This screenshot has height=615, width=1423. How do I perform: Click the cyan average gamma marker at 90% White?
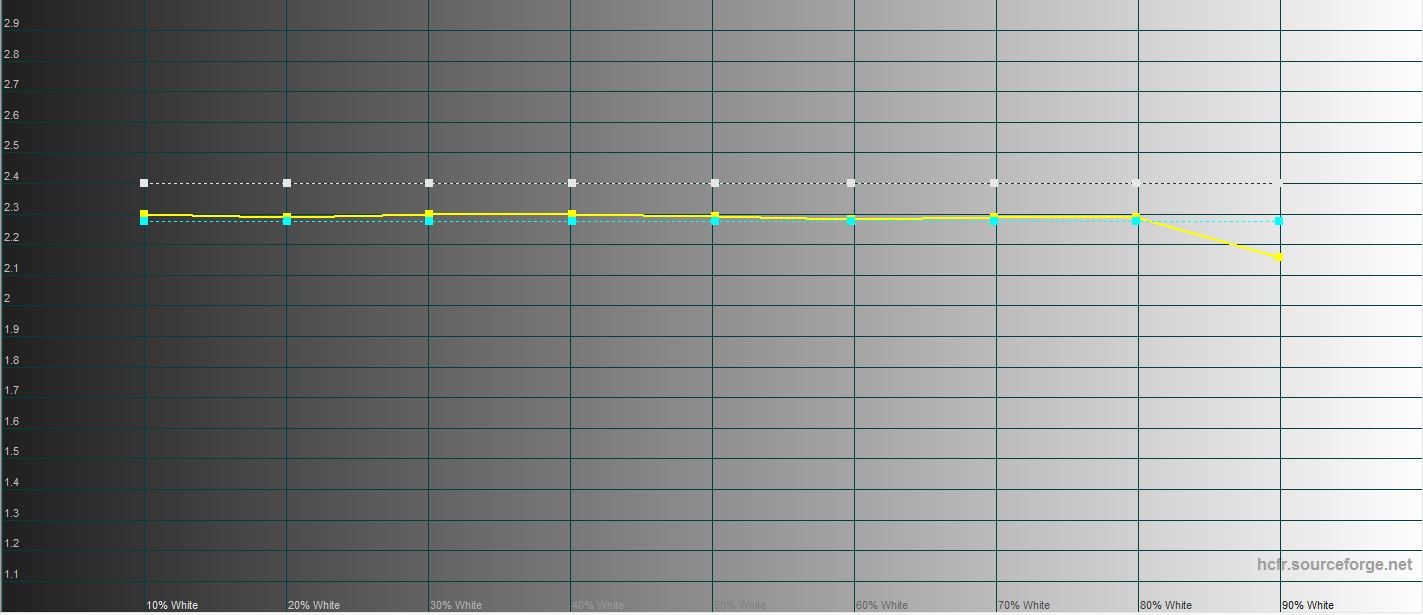tap(1279, 221)
